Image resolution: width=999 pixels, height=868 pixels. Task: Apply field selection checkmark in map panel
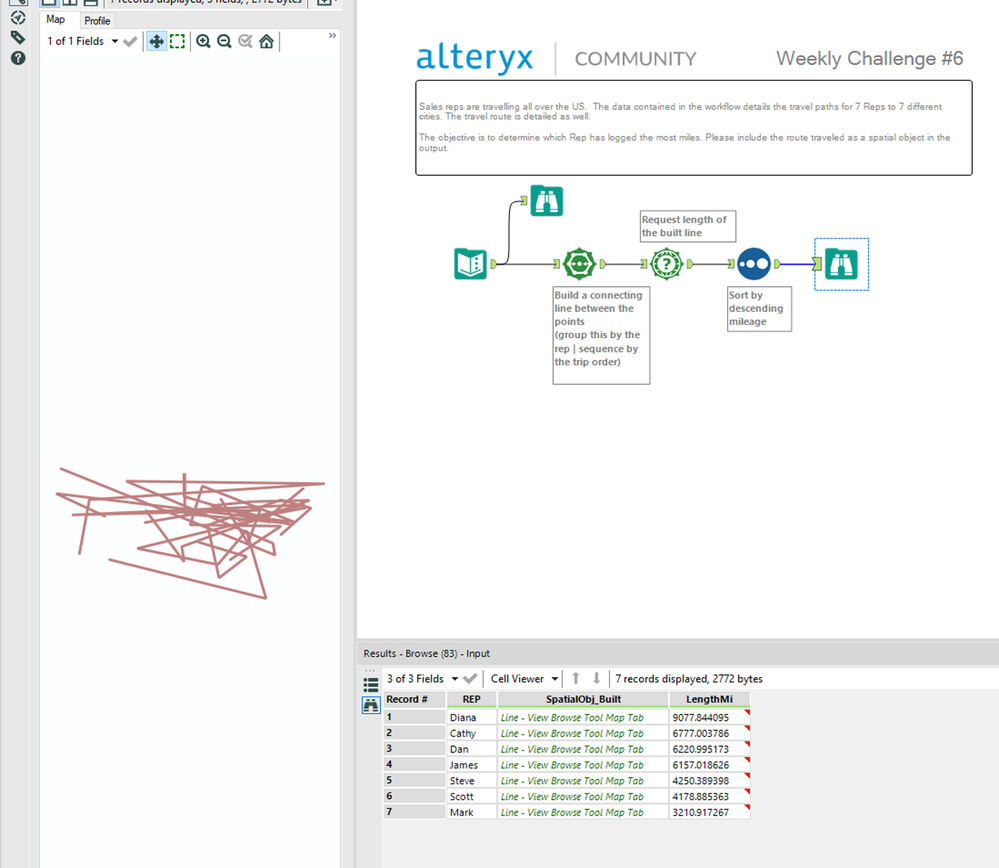click(130, 41)
